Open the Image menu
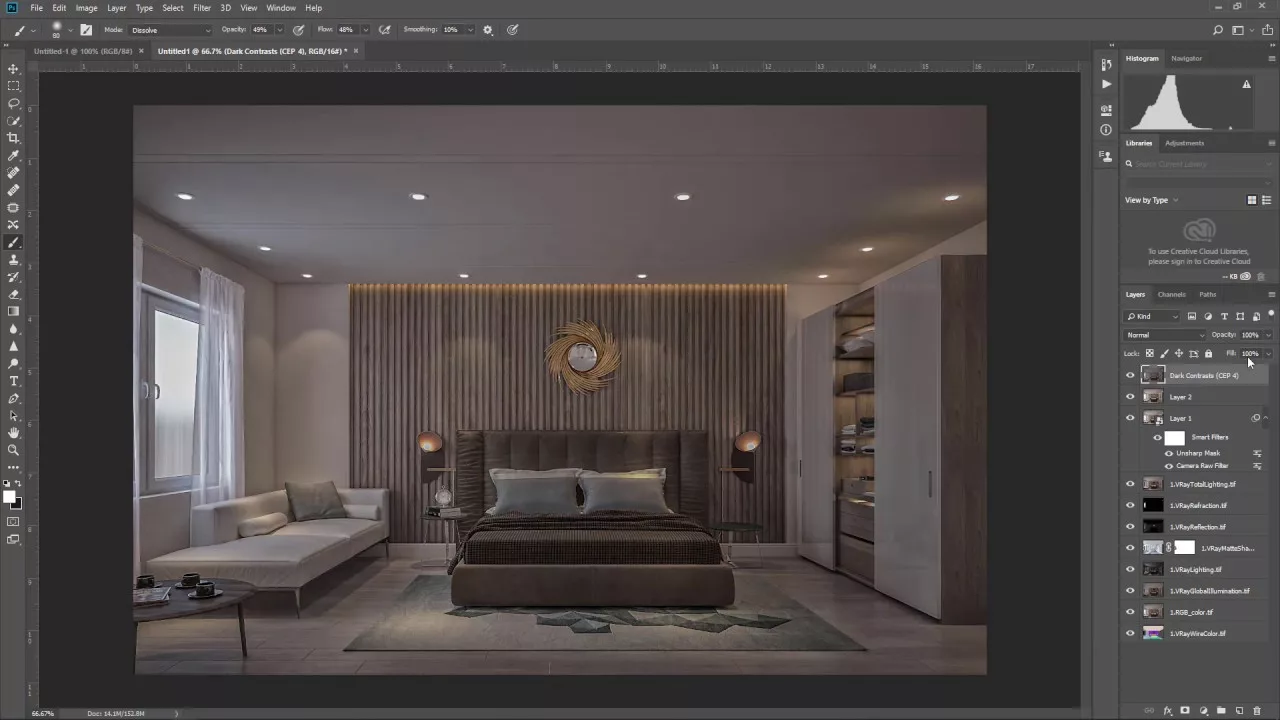1280x720 pixels. pos(87,8)
